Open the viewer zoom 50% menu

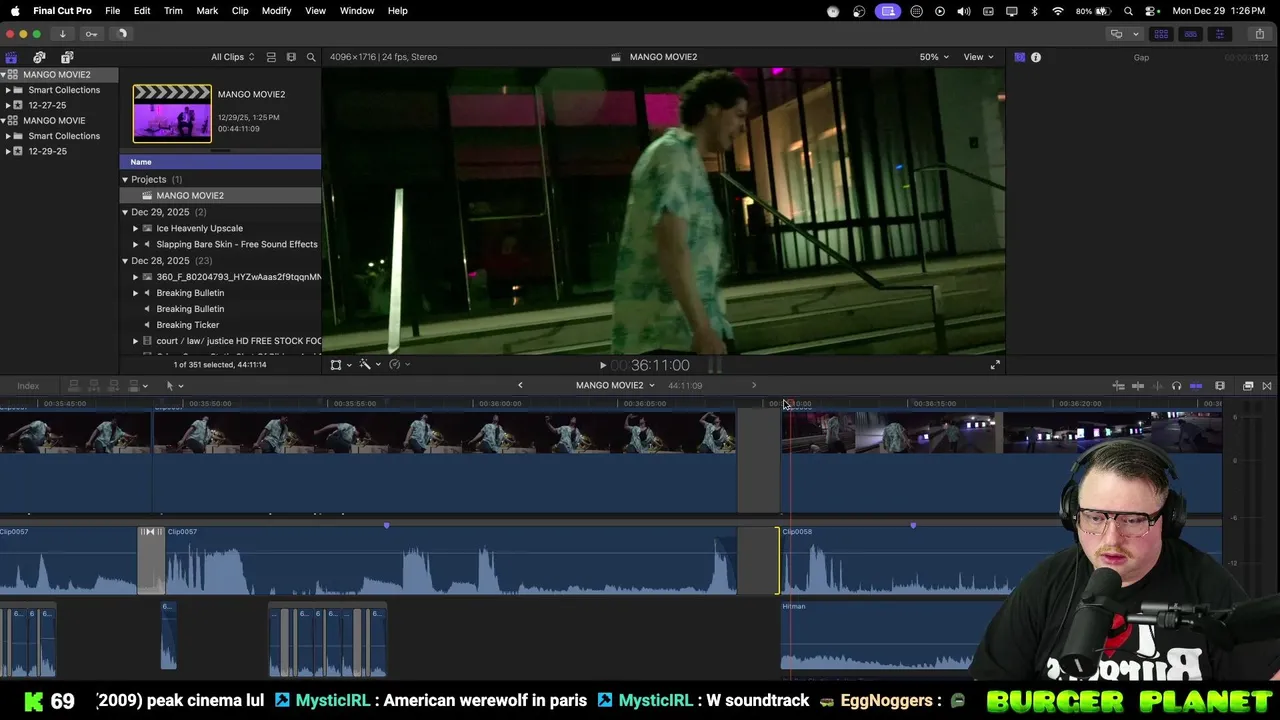click(934, 57)
